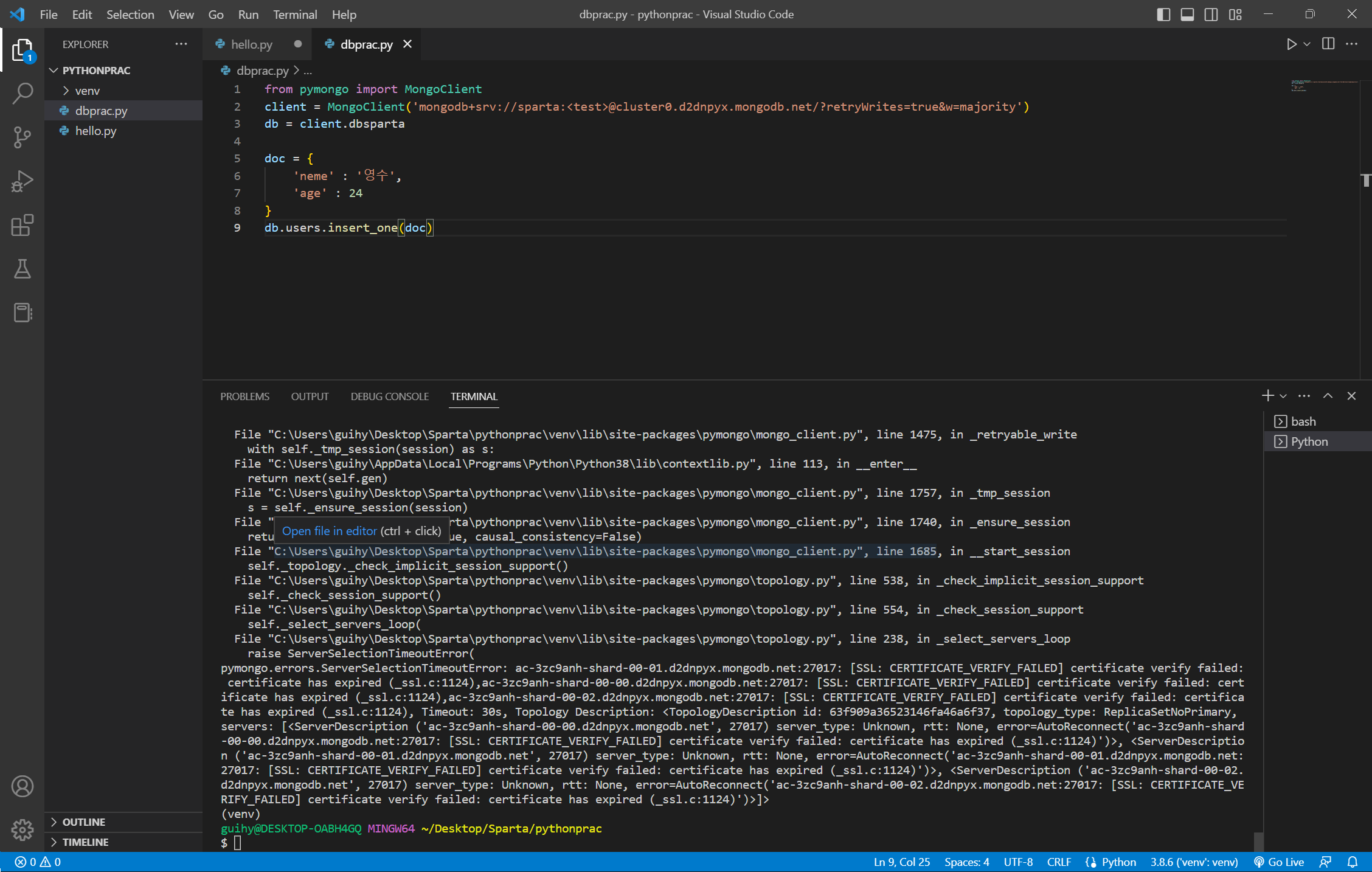Click the CRLF end-of-line indicator

(x=1059, y=862)
